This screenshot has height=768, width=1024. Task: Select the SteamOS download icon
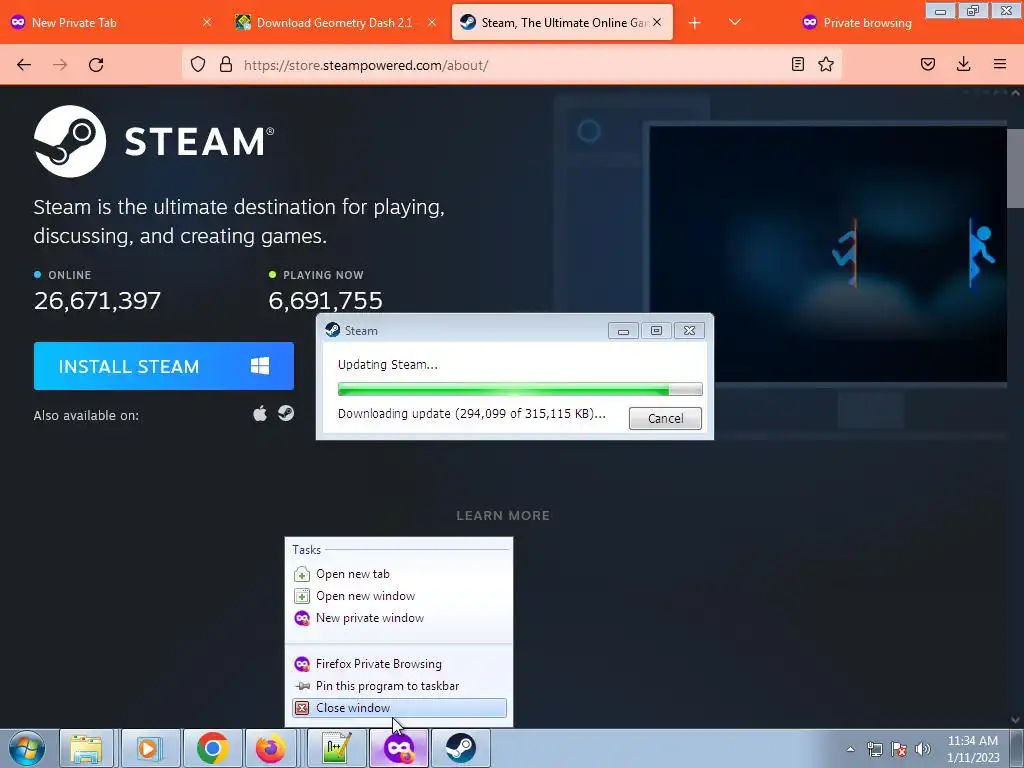pyautogui.click(x=286, y=413)
